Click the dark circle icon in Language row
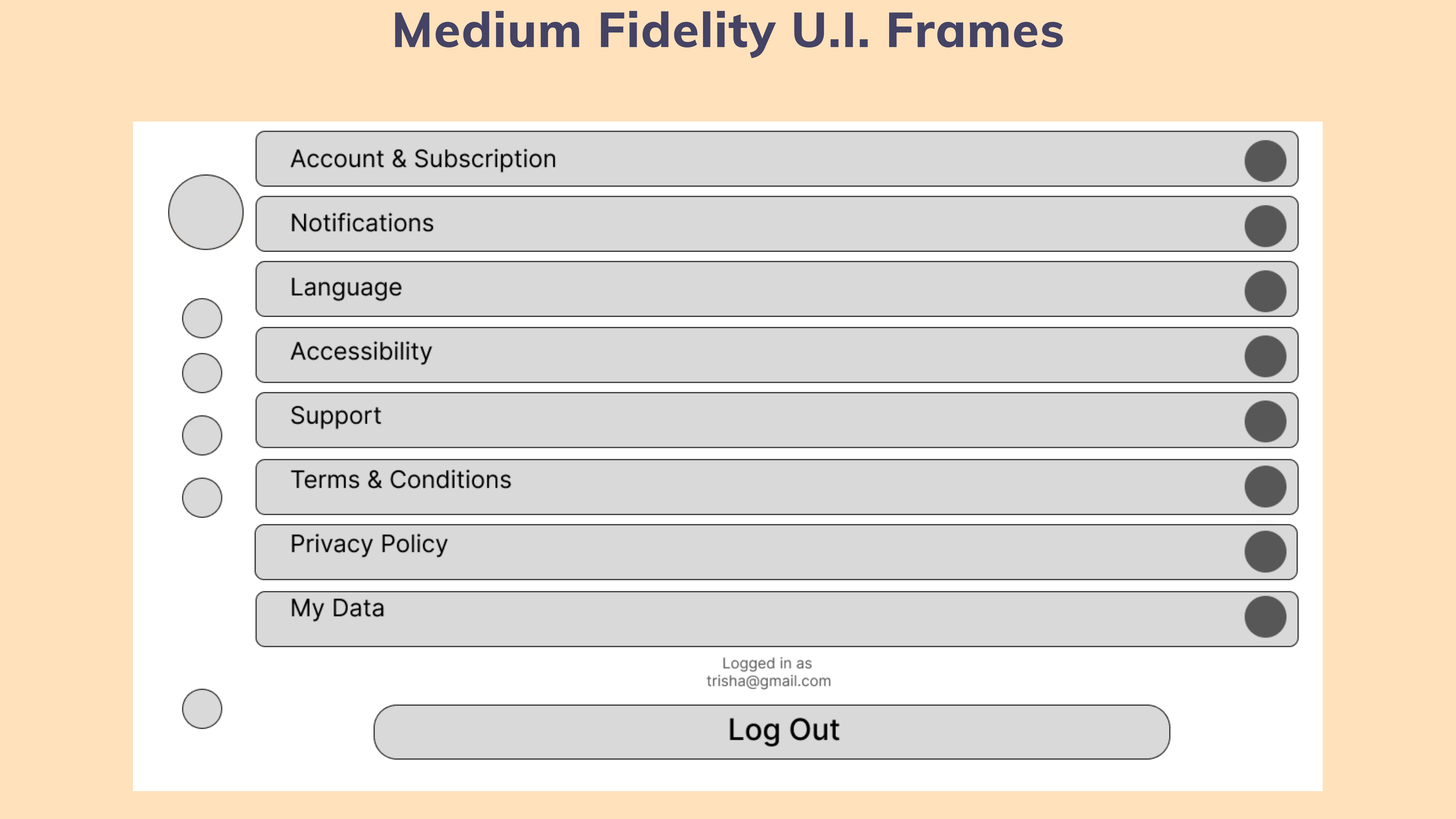1456x819 pixels. 1265,291
